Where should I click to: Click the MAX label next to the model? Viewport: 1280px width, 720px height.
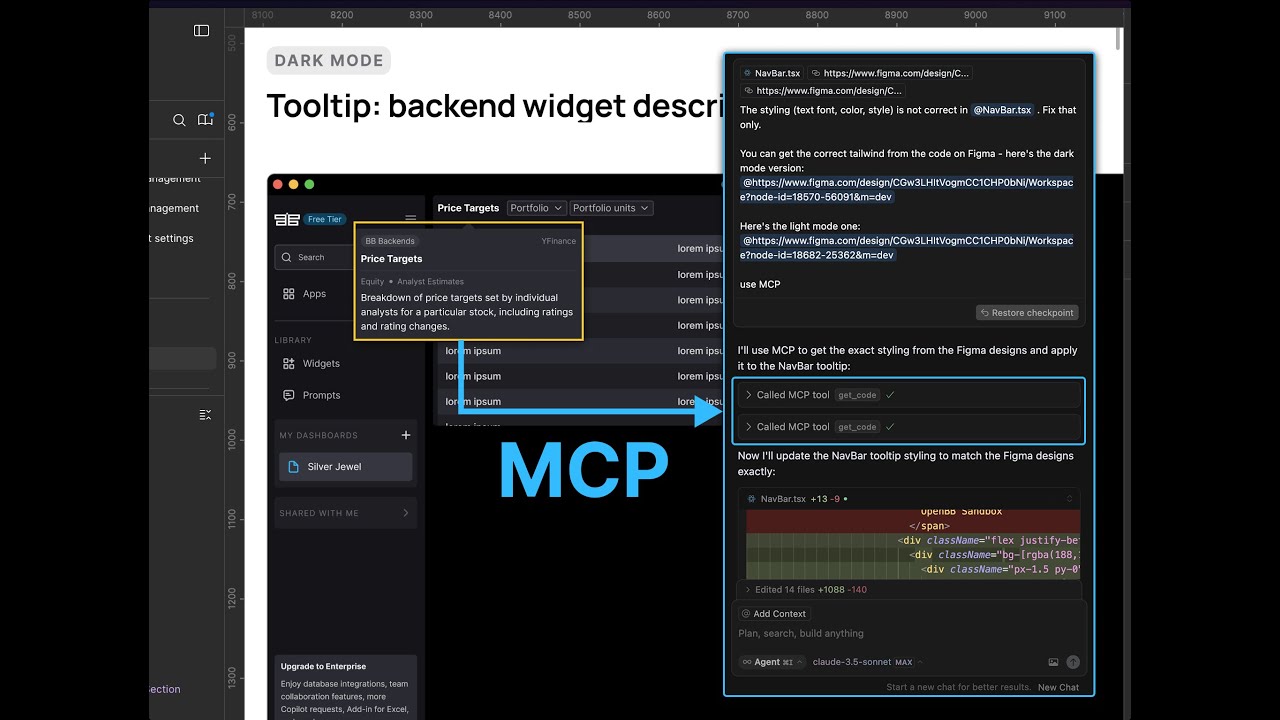click(903, 662)
